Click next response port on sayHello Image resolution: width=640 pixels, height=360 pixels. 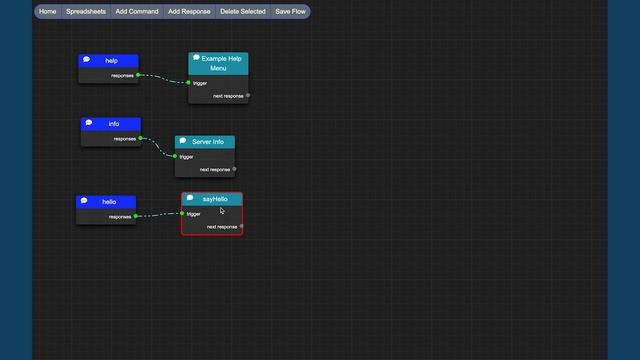pos(242,226)
